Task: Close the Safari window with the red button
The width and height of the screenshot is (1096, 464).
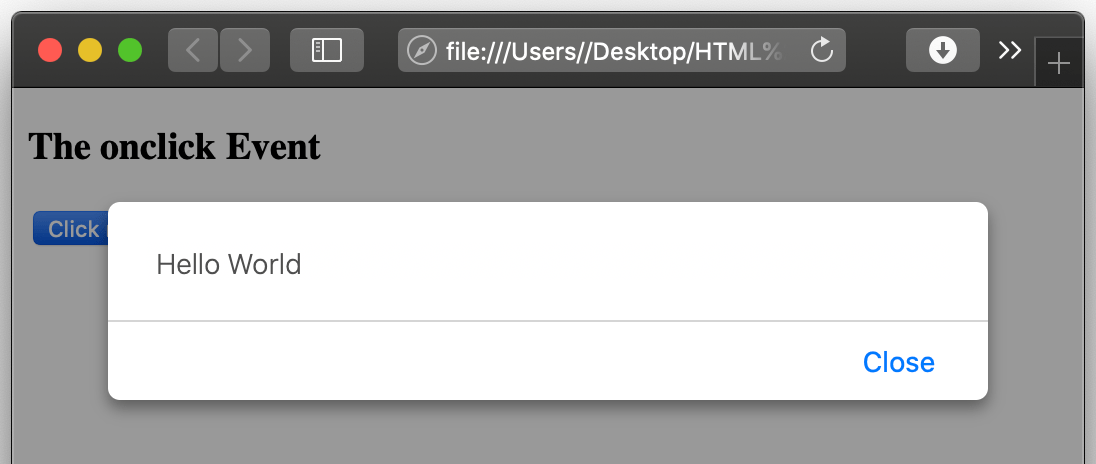Action: coord(50,50)
